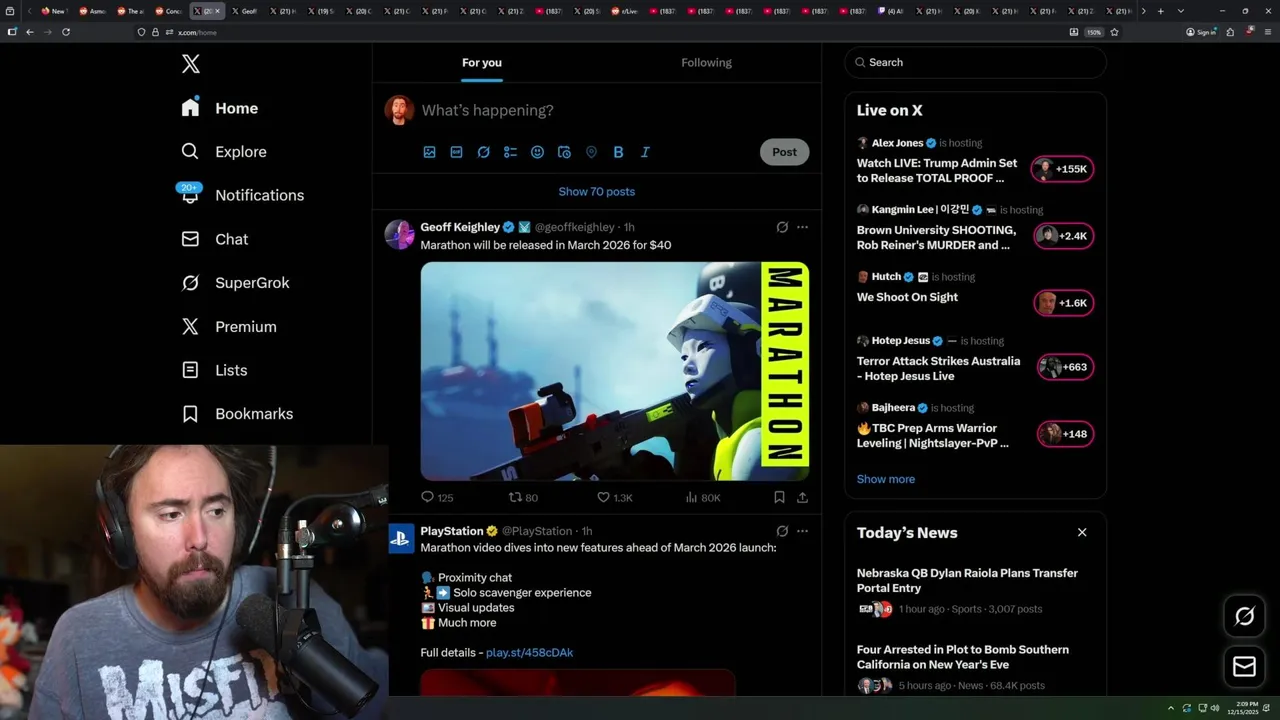
Task: Click Grok icon on PlayStation post
Action: 782,531
